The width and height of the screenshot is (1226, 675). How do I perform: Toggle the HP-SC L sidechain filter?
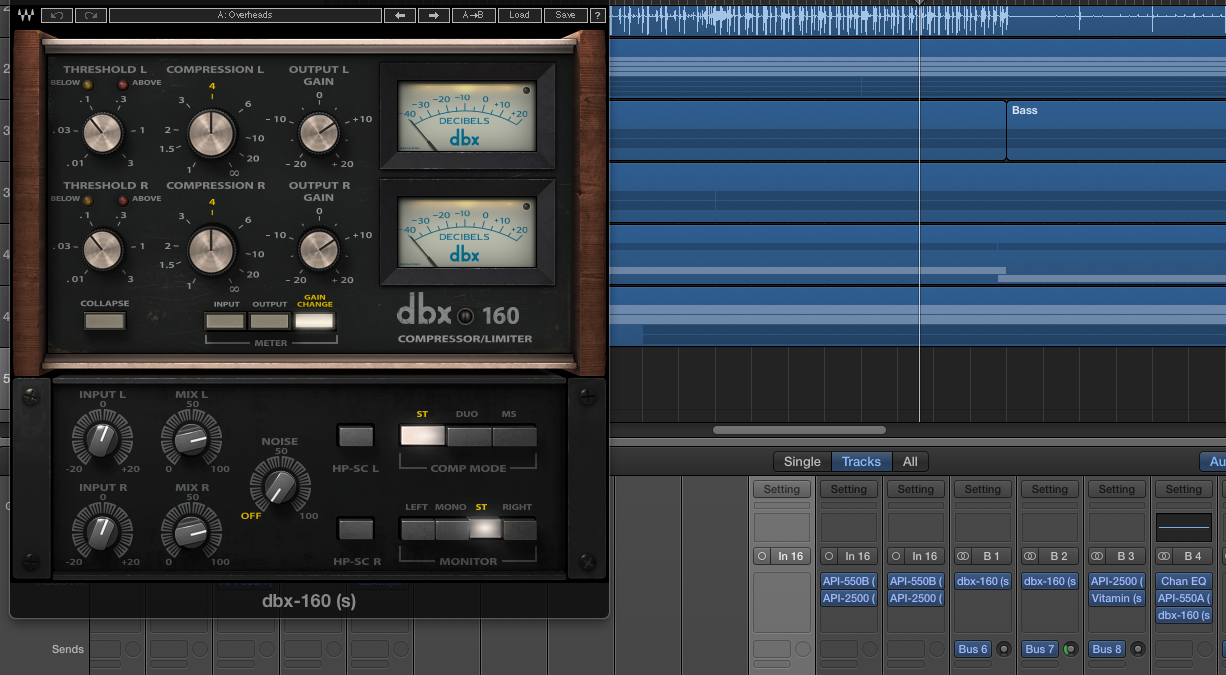point(355,437)
